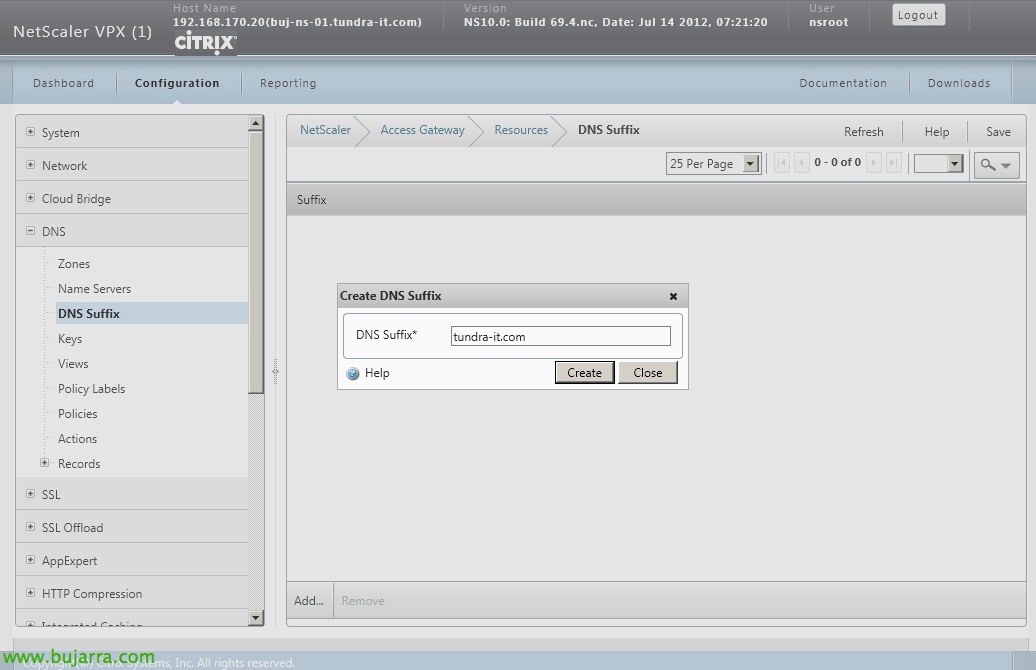This screenshot has height=670, width=1036.
Task: Go to next page arrow
Action: click(873, 163)
